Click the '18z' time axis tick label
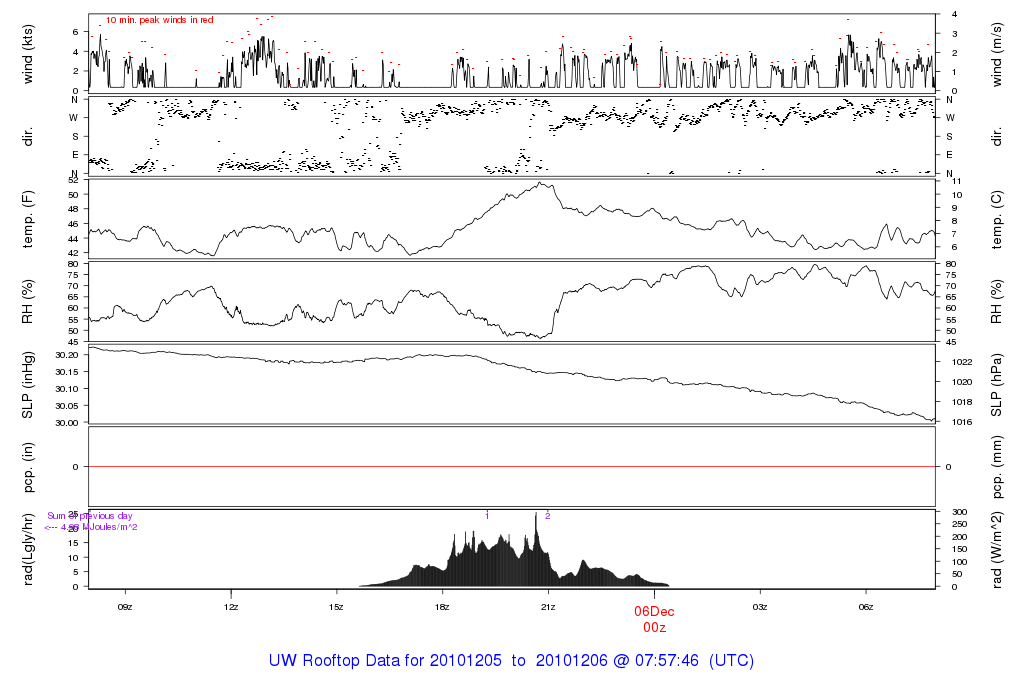 pyautogui.click(x=442, y=607)
